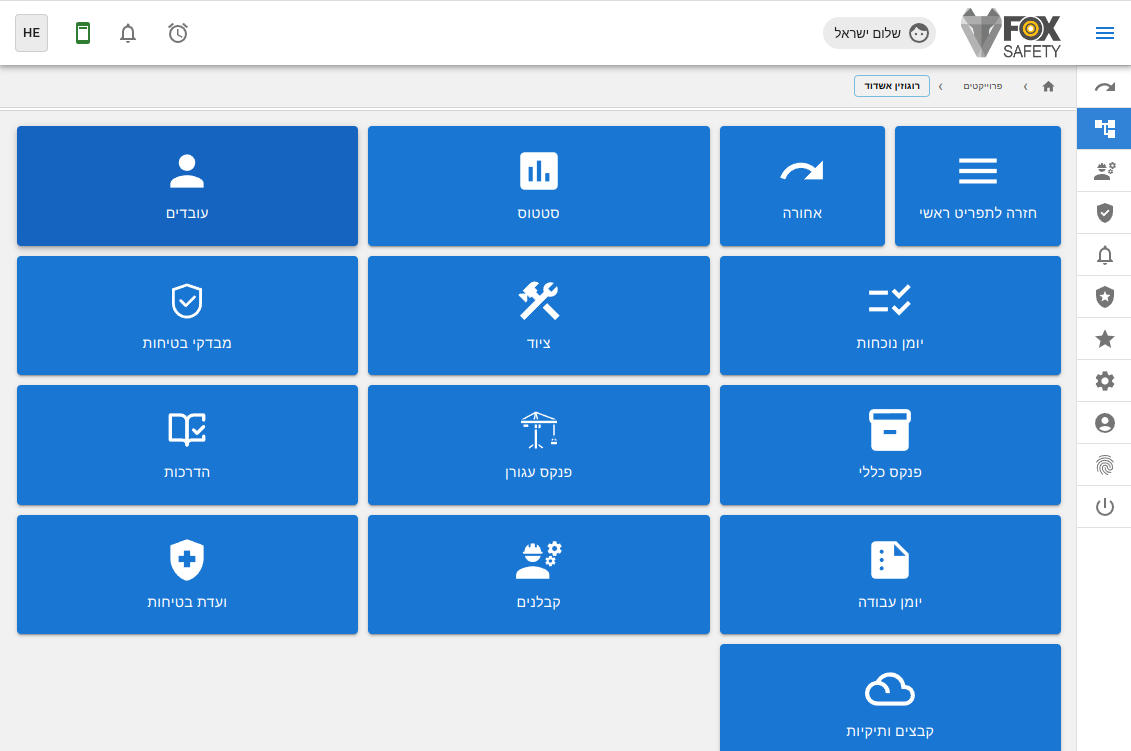This screenshot has width=1131, height=751.
Task: Switch language using the HE button
Action: coord(32,33)
